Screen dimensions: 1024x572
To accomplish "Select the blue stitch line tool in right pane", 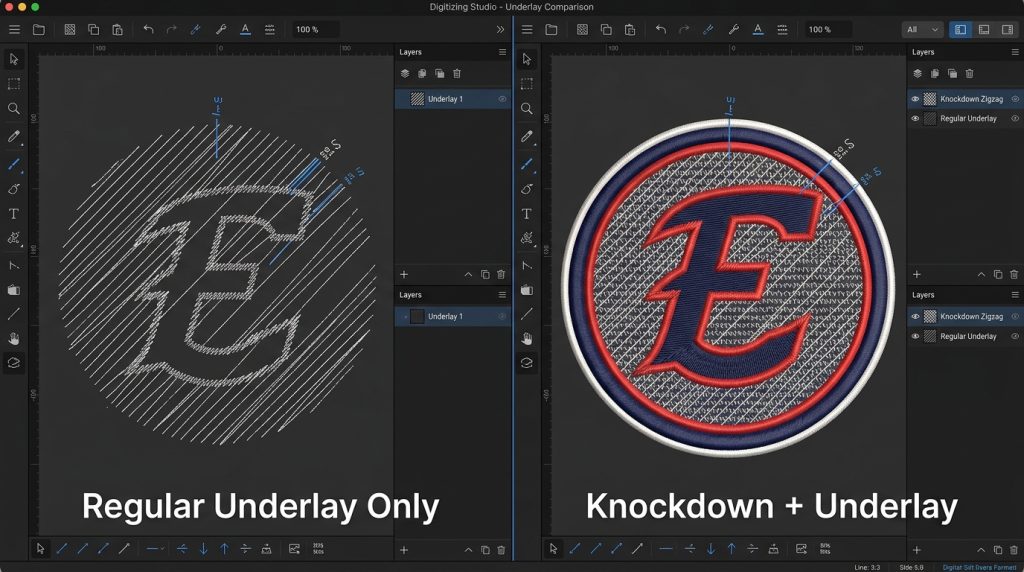I will (526, 164).
